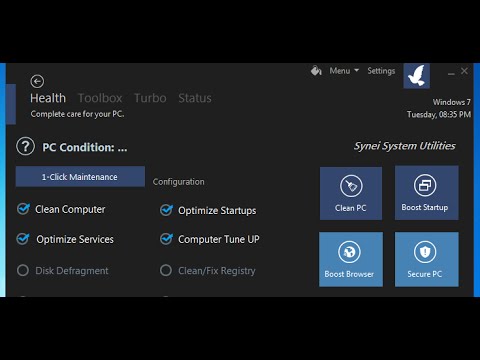Start 1-Click Maintenance
Screen dimensions: 480x360
point(80,177)
